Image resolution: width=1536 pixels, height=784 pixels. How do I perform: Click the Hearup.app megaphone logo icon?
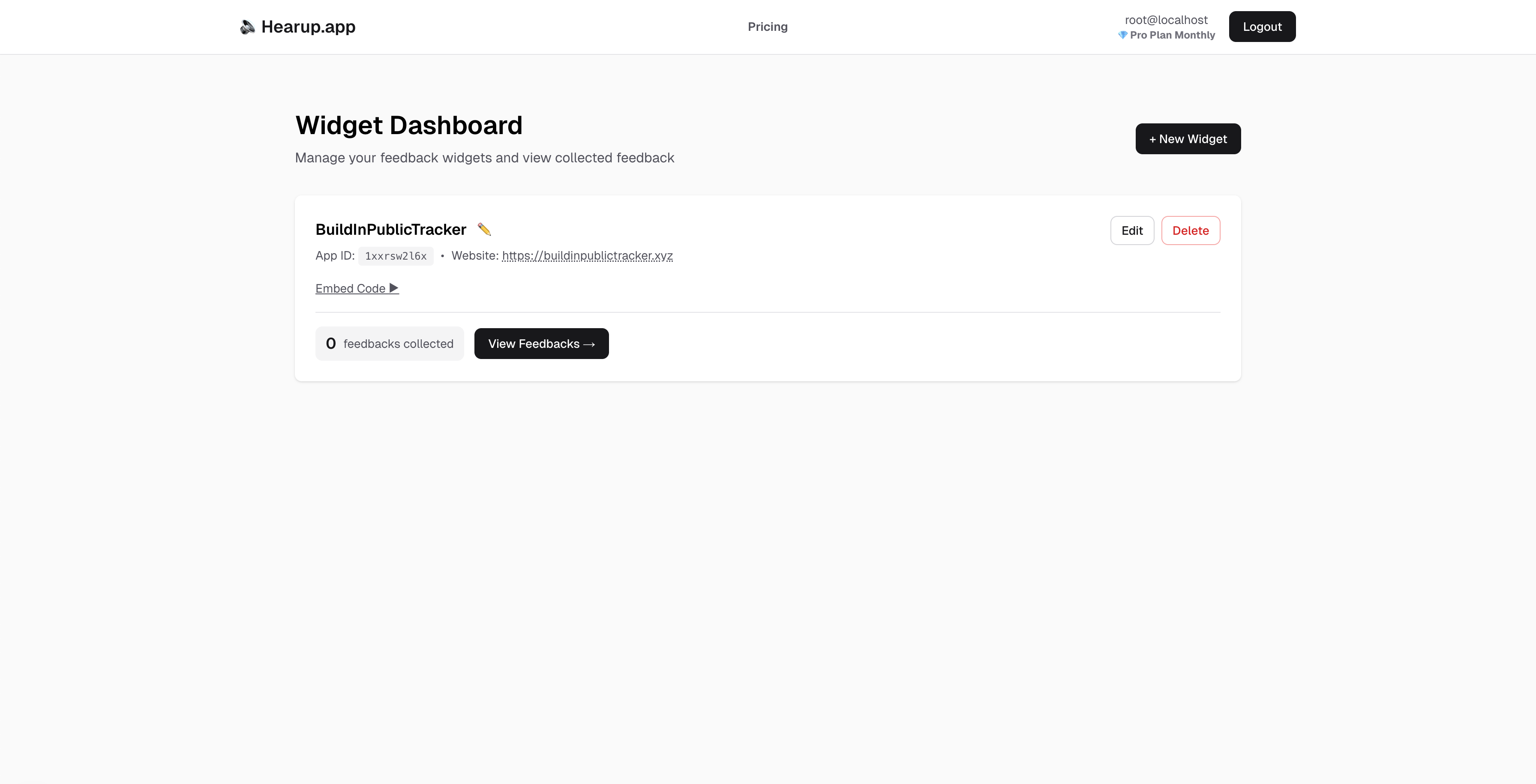click(247, 26)
